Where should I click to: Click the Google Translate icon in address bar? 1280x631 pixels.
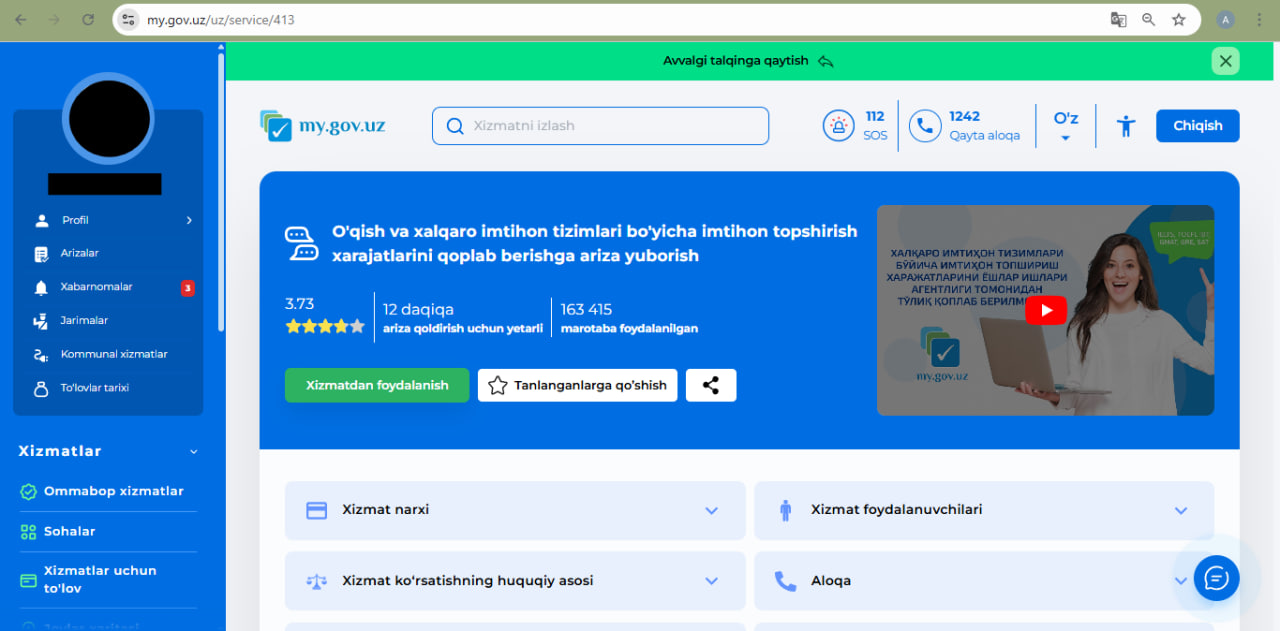[x=1118, y=20]
